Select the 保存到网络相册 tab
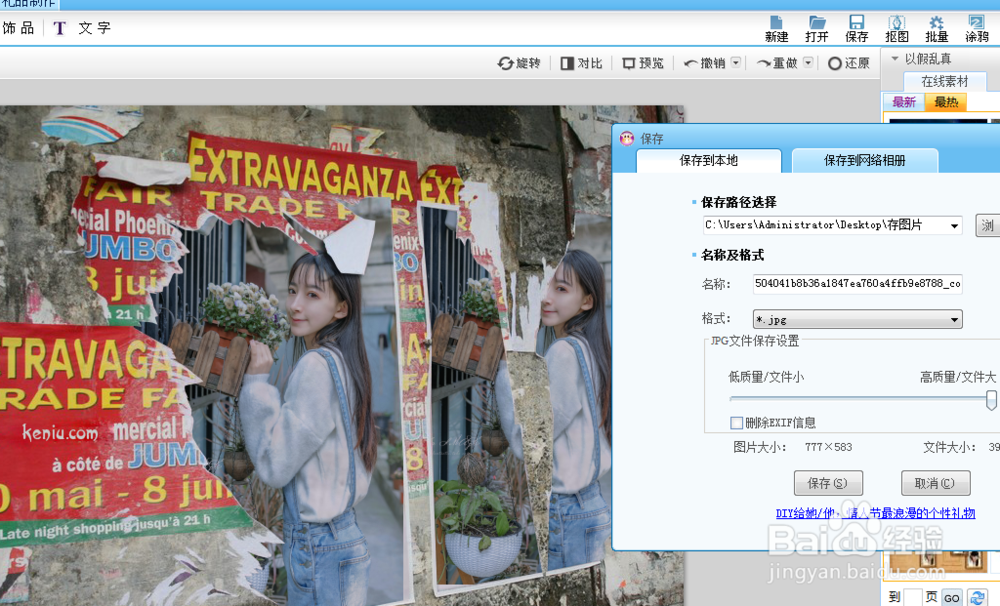The width and height of the screenshot is (1000, 606). click(864, 161)
